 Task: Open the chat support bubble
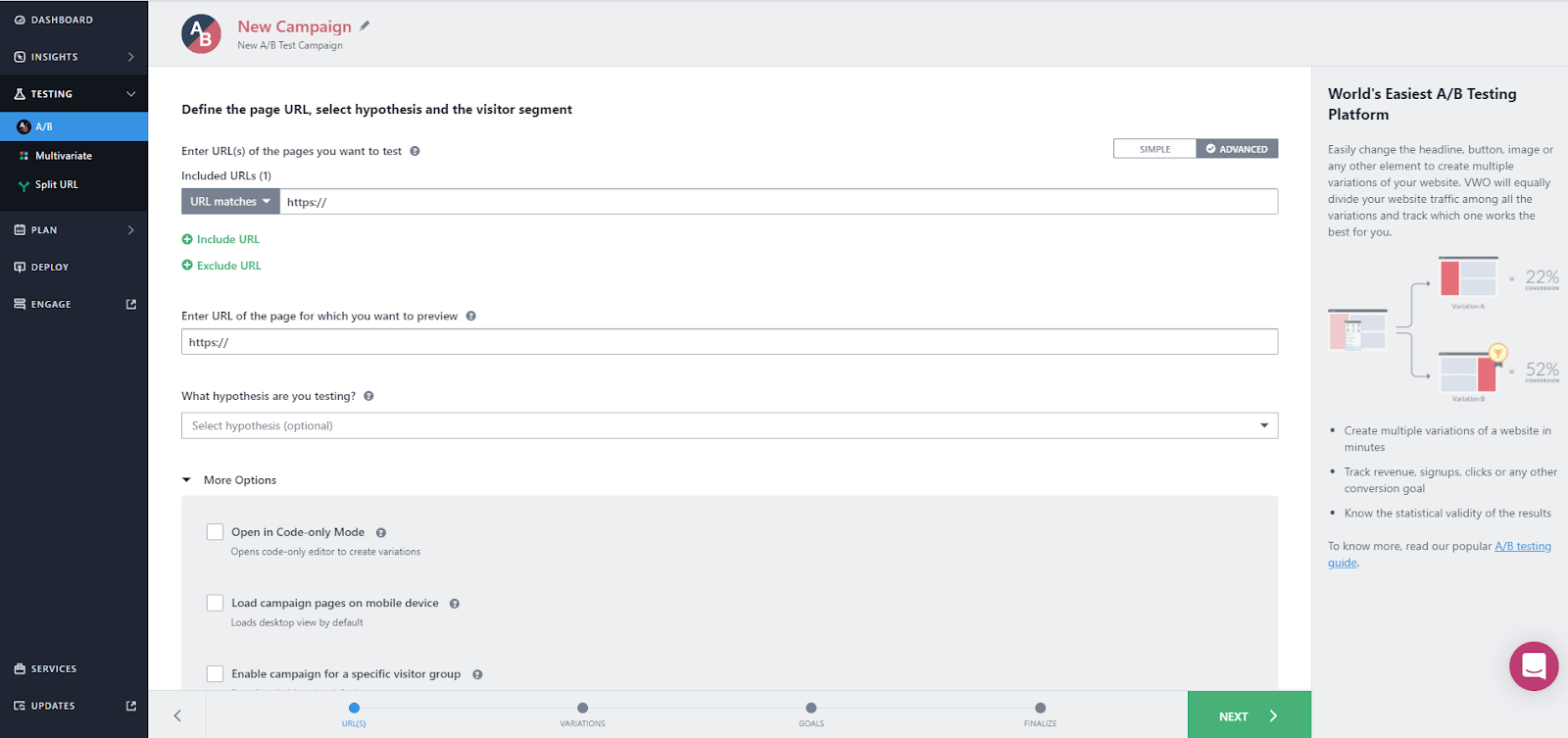1534,666
